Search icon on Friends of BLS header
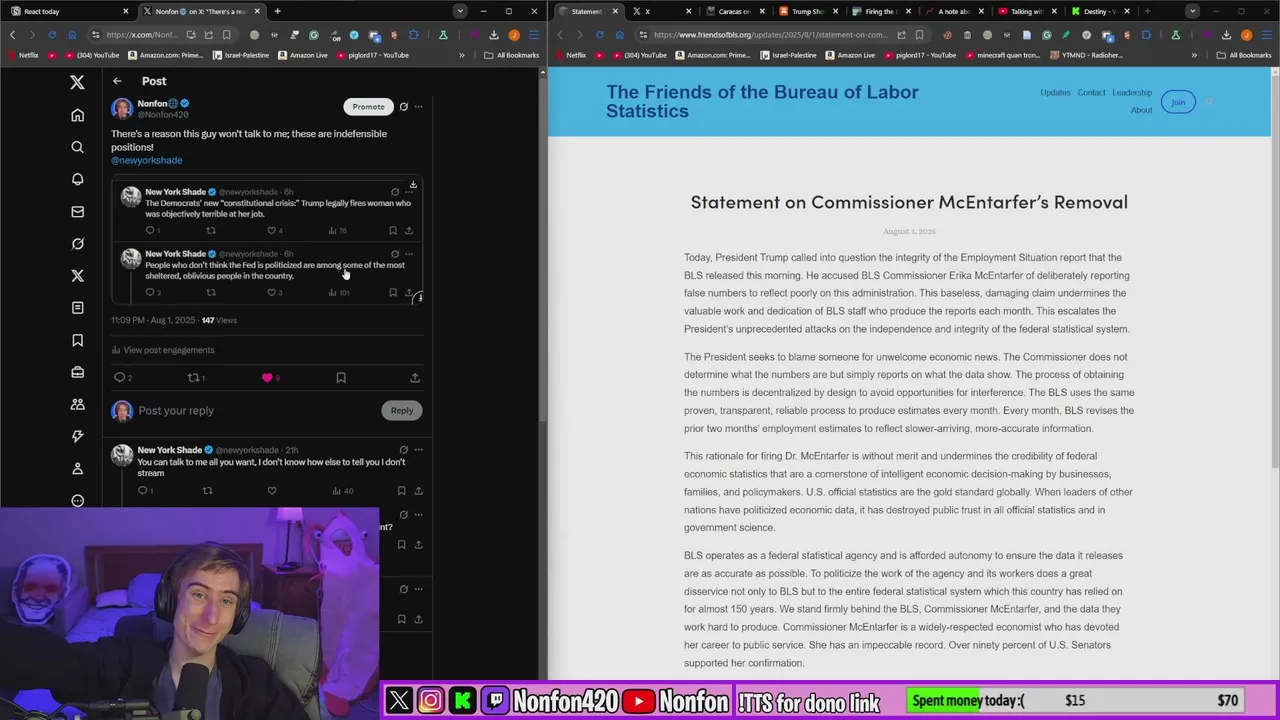The width and height of the screenshot is (1280, 720). [1208, 101]
